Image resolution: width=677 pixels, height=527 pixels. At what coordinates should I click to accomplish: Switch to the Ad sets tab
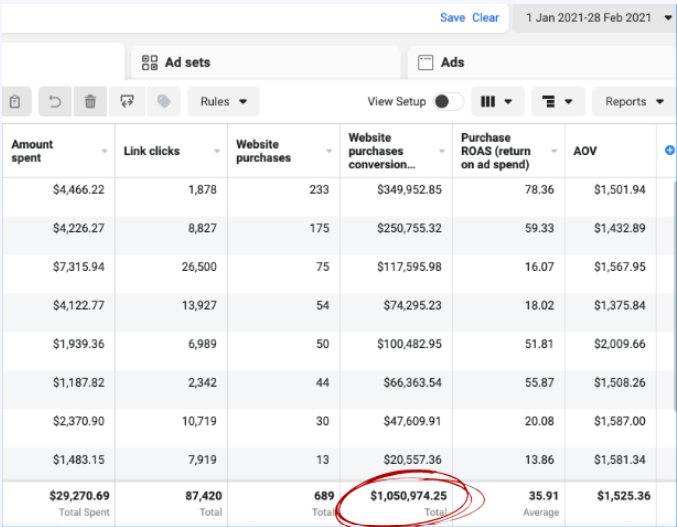coord(187,62)
